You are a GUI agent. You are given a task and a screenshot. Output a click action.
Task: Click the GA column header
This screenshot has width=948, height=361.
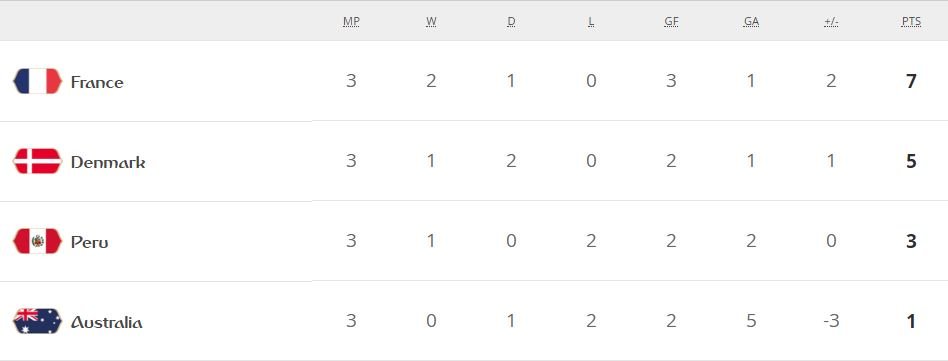point(752,22)
